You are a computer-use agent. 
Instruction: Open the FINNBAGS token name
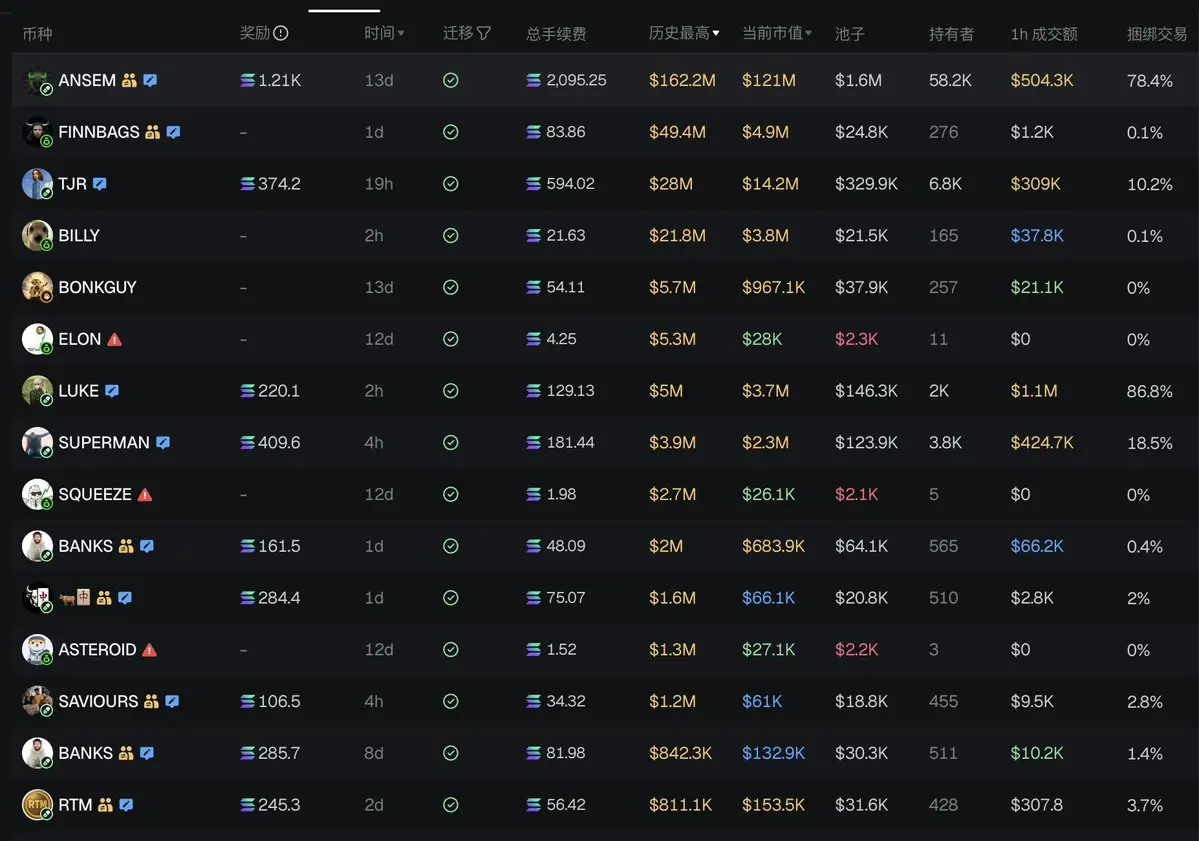(99, 132)
